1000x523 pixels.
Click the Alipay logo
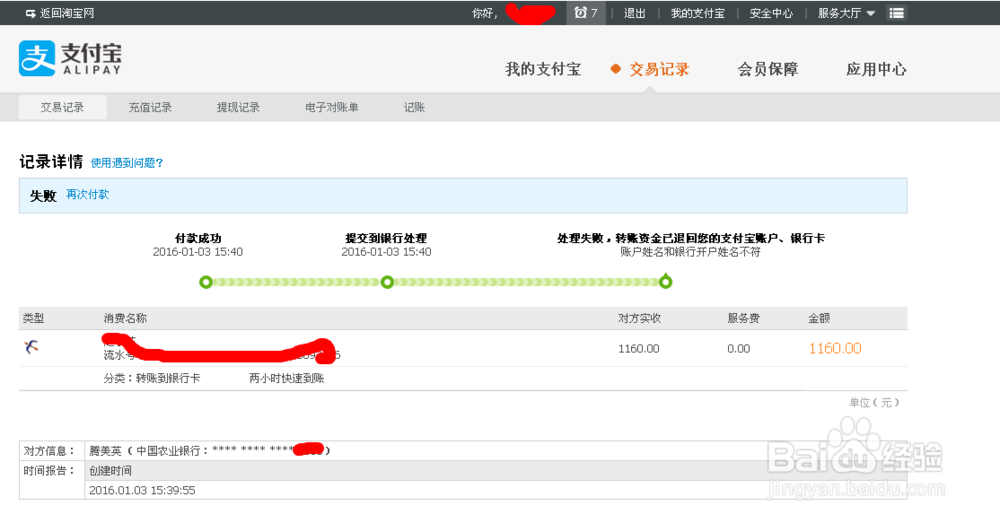[70, 59]
